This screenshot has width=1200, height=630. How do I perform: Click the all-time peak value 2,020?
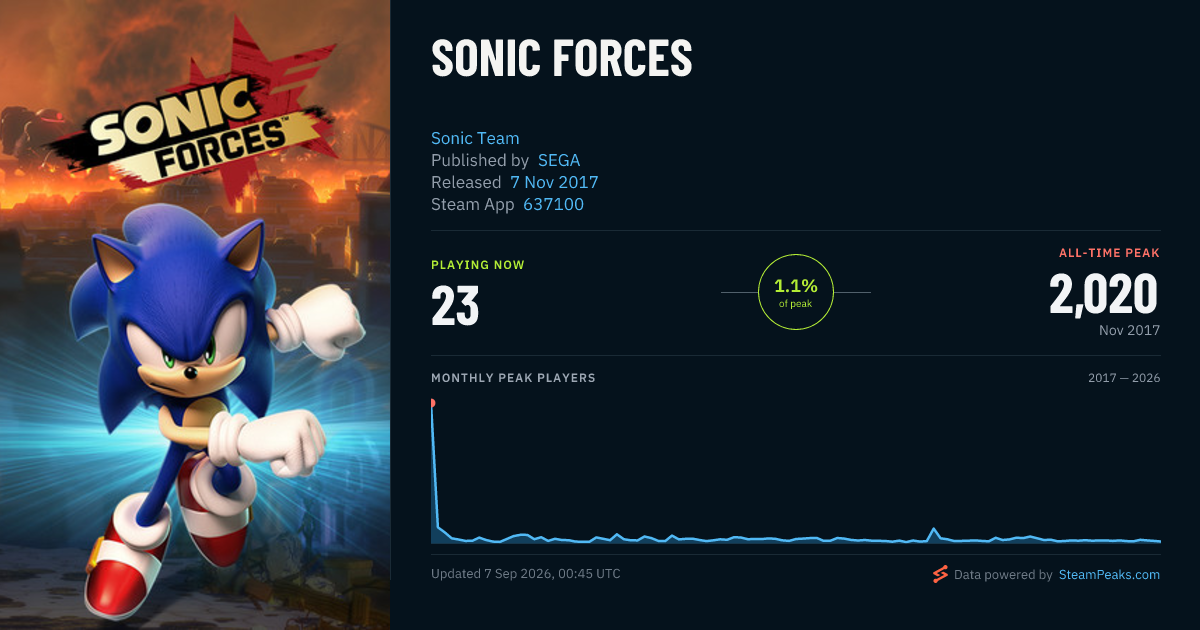coord(1103,294)
